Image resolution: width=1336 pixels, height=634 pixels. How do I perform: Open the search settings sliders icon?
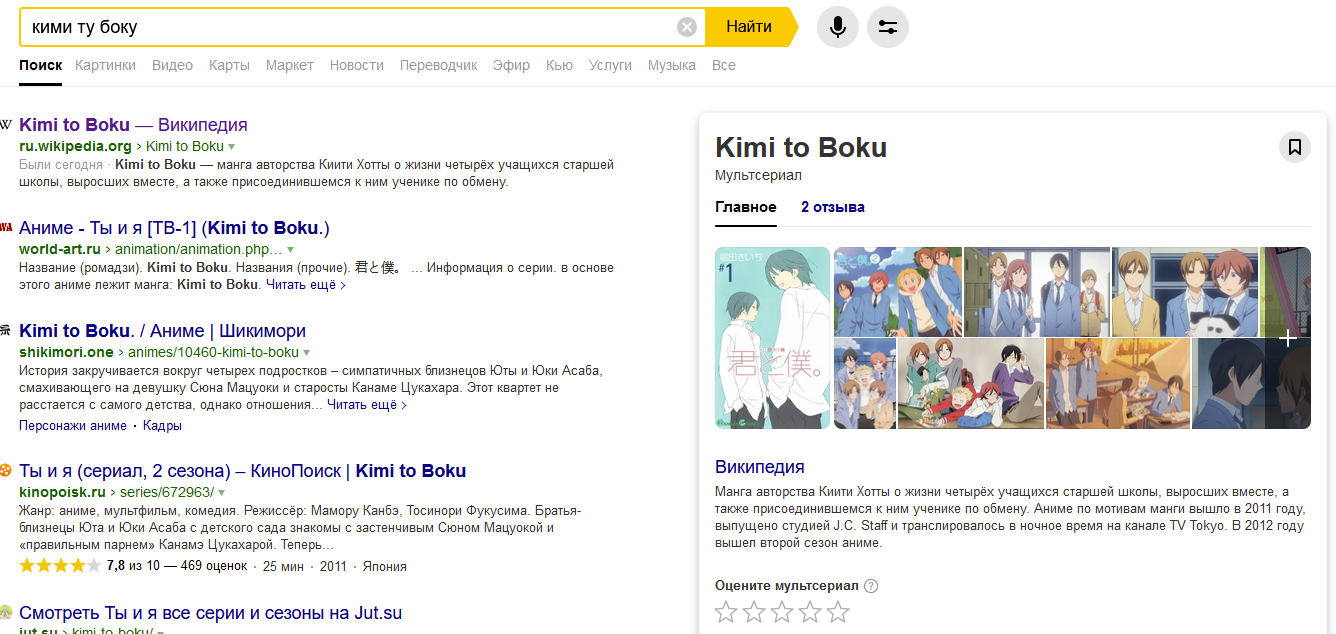[888, 27]
